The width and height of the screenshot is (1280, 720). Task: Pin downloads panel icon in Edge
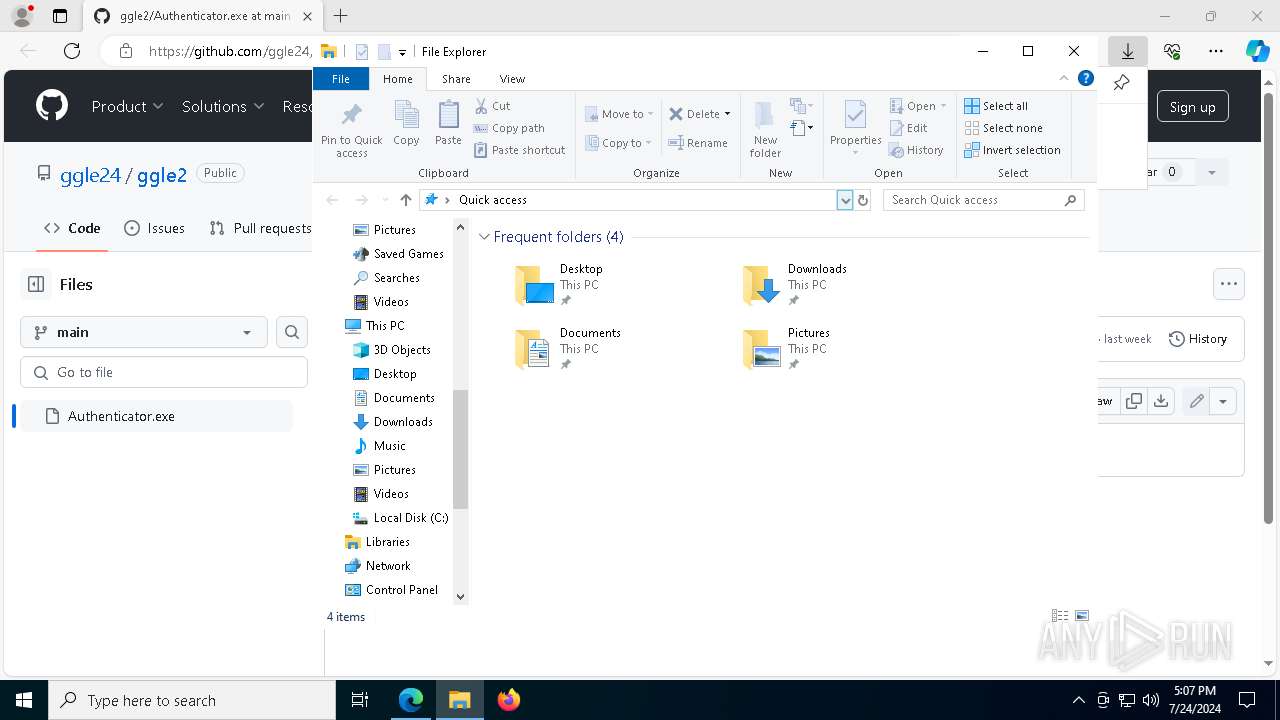click(x=1122, y=83)
